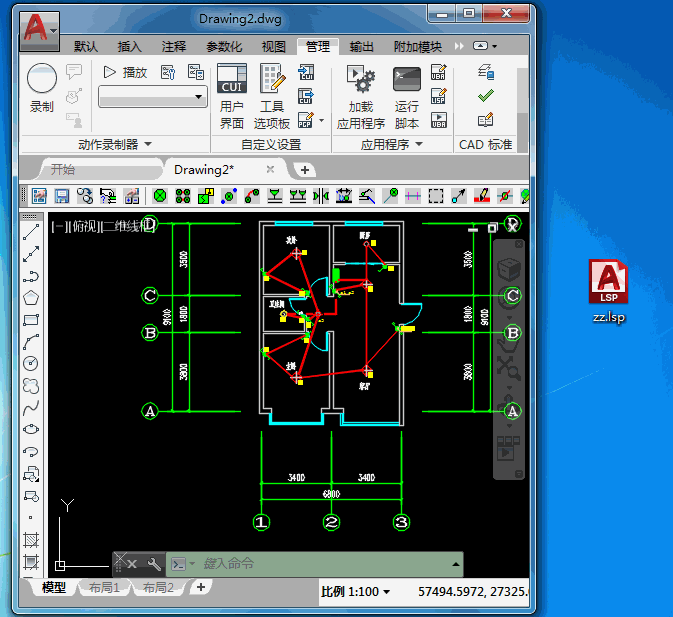Image resolution: width=673 pixels, height=617 pixels.
Task: Open the 开始 start tab
Action: point(62,169)
